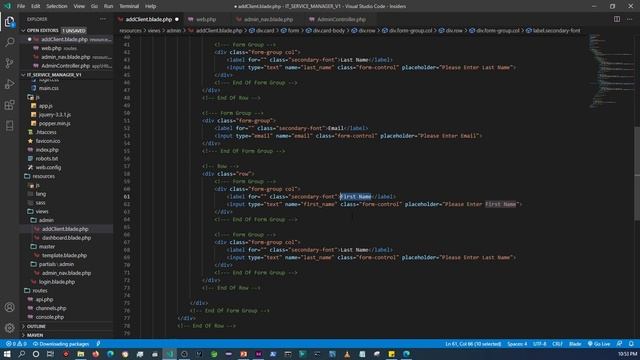Collapse the master folder

point(47,247)
